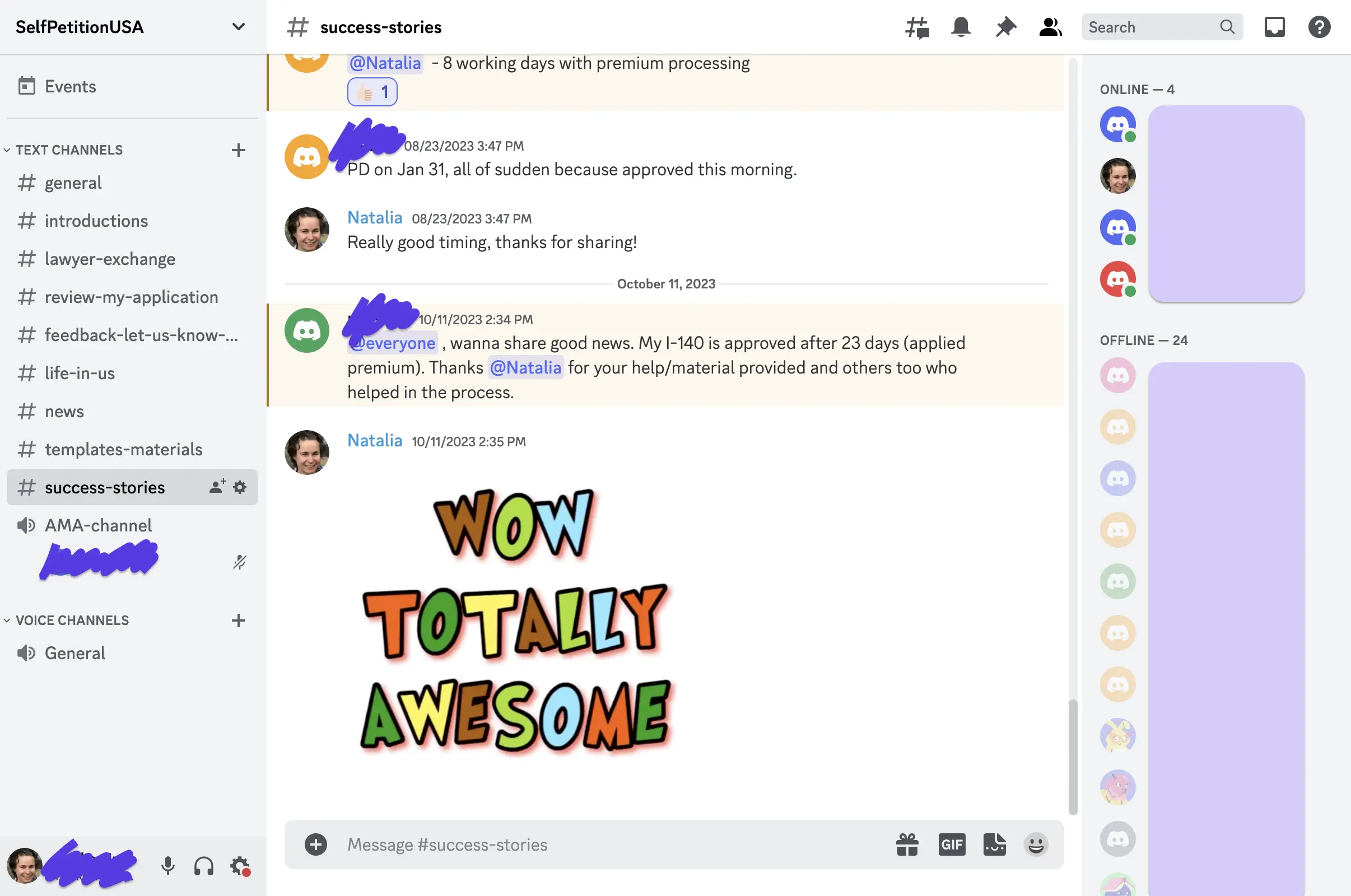Screen dimensions: 1351x896
Task: Click the GIF icon in message input bar
Action: coord(950,843)
